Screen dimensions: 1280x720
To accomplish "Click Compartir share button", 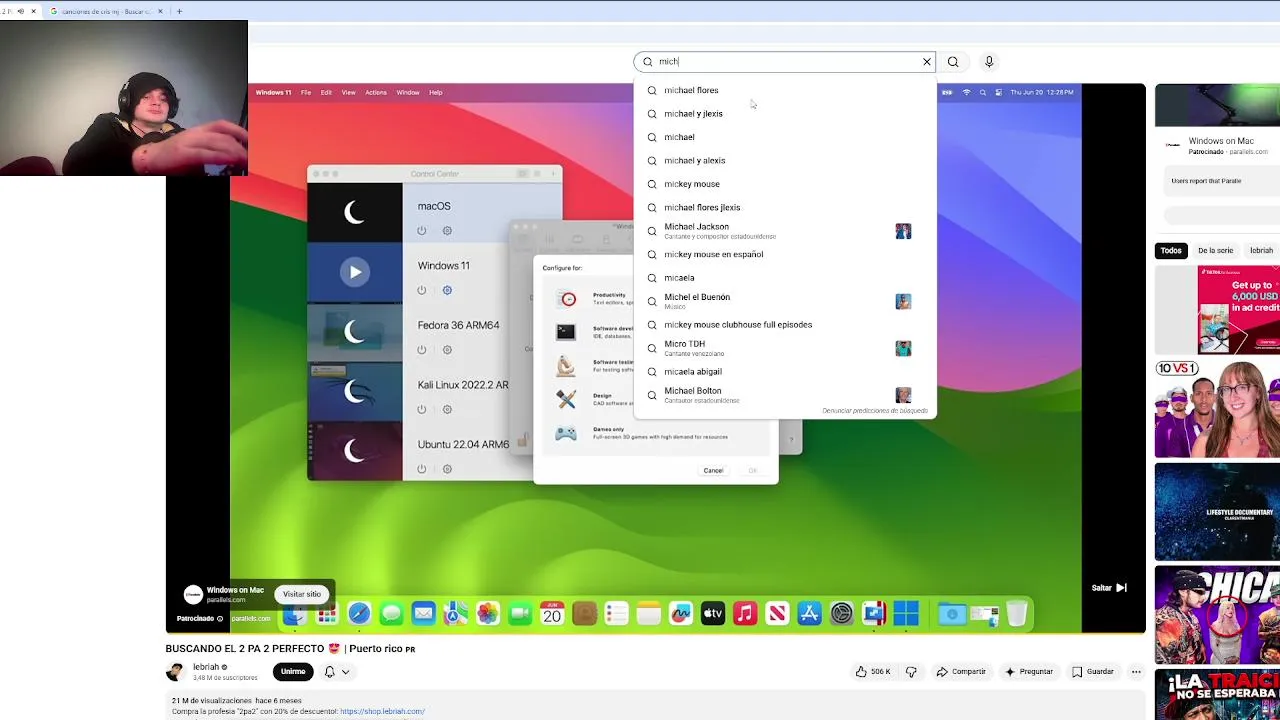I will pyautogui.click(x=961, y=672).
